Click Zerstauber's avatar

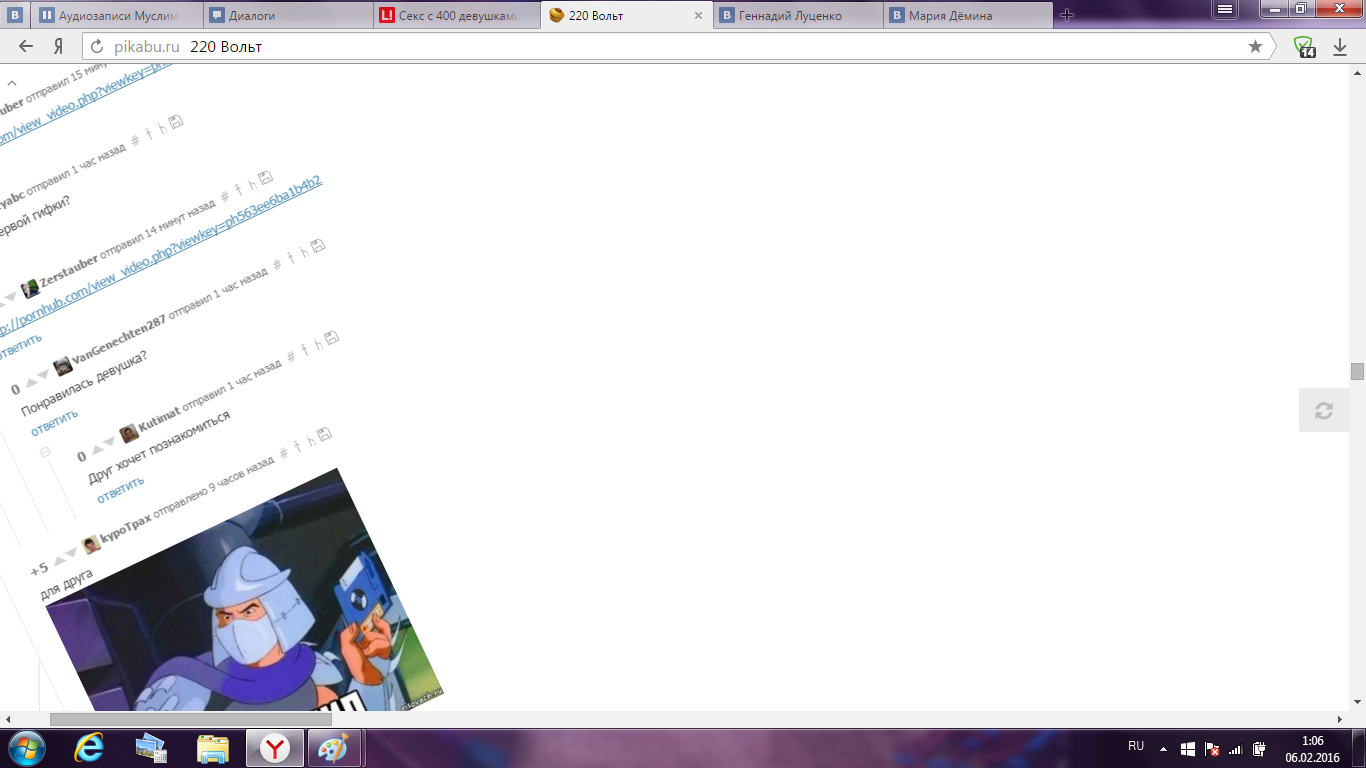(x=31, y=288)
